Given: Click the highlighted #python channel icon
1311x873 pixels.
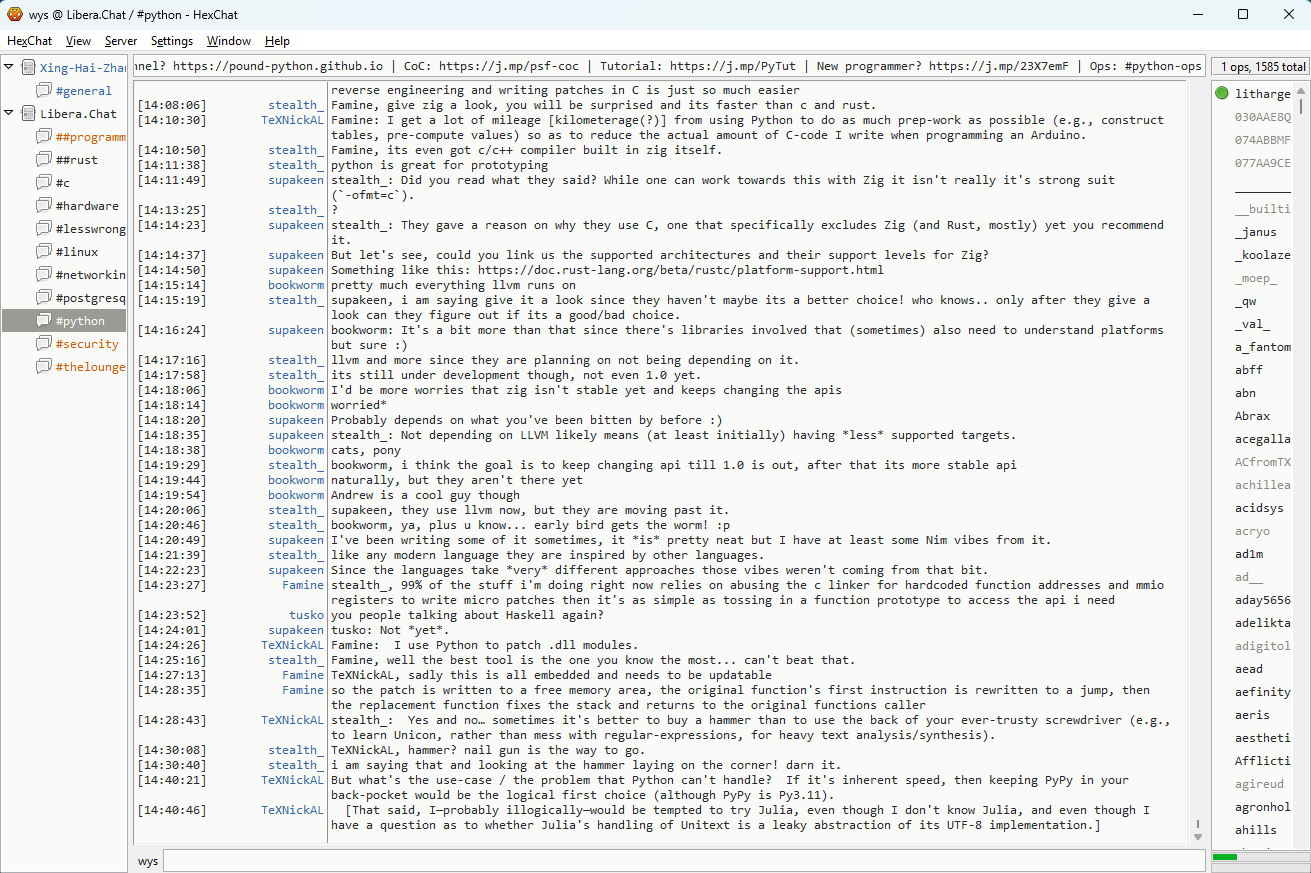Looking at the screenshot, I should click(44, 321).
